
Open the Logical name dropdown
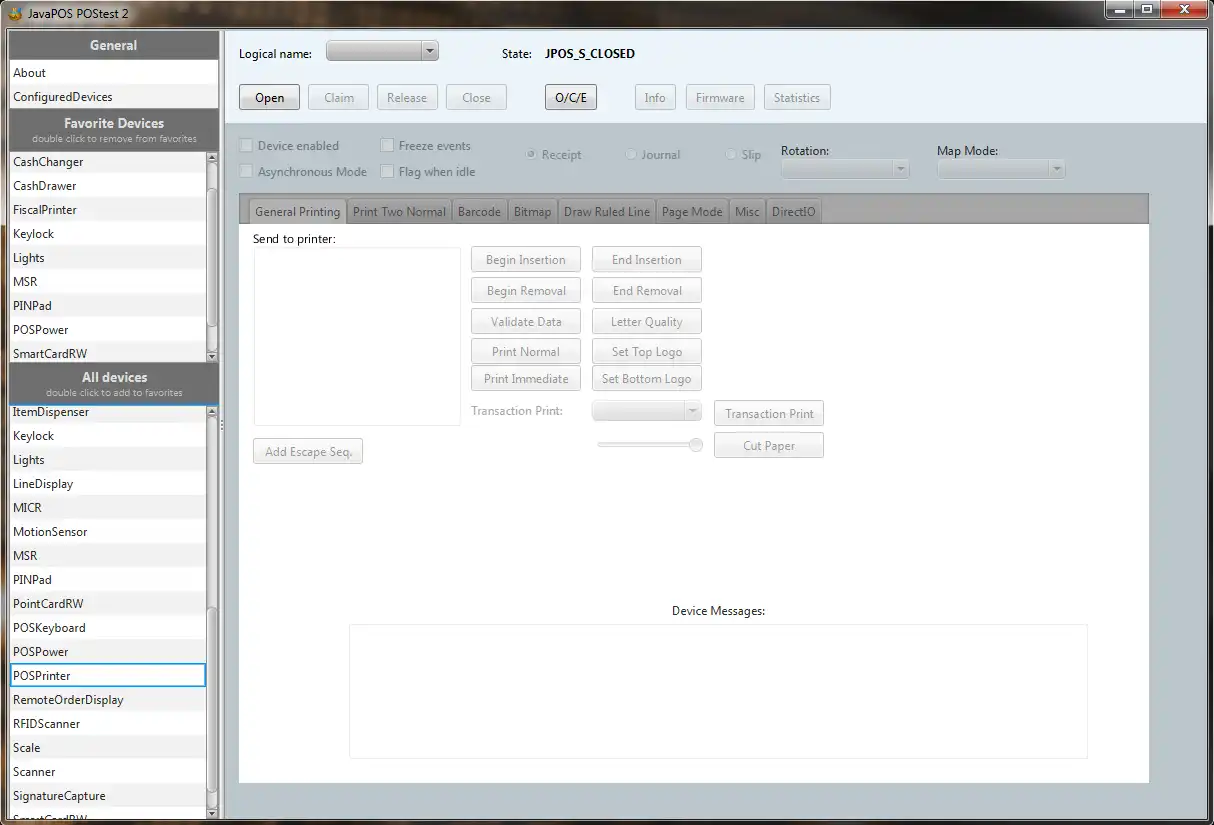[x=382, y=52]
